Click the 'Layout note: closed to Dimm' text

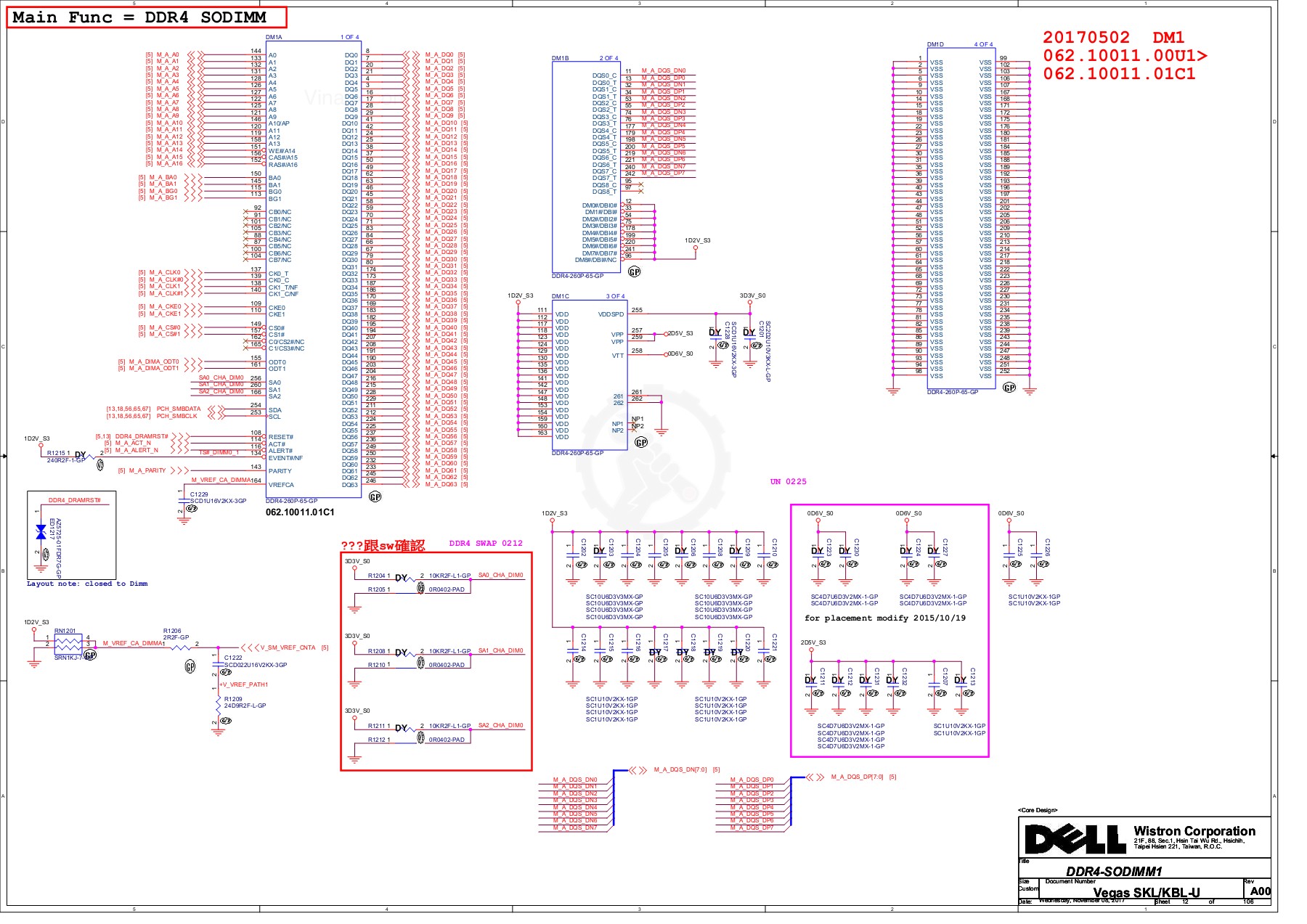coord(87,584)
